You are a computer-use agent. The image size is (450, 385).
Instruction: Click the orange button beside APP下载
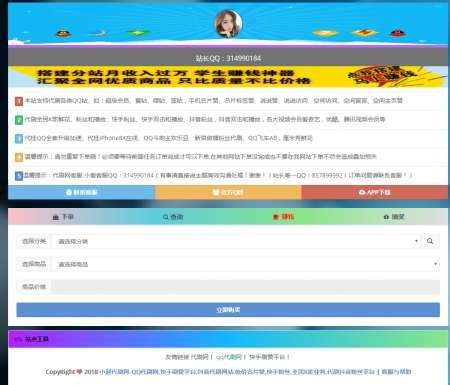[228, 192]
